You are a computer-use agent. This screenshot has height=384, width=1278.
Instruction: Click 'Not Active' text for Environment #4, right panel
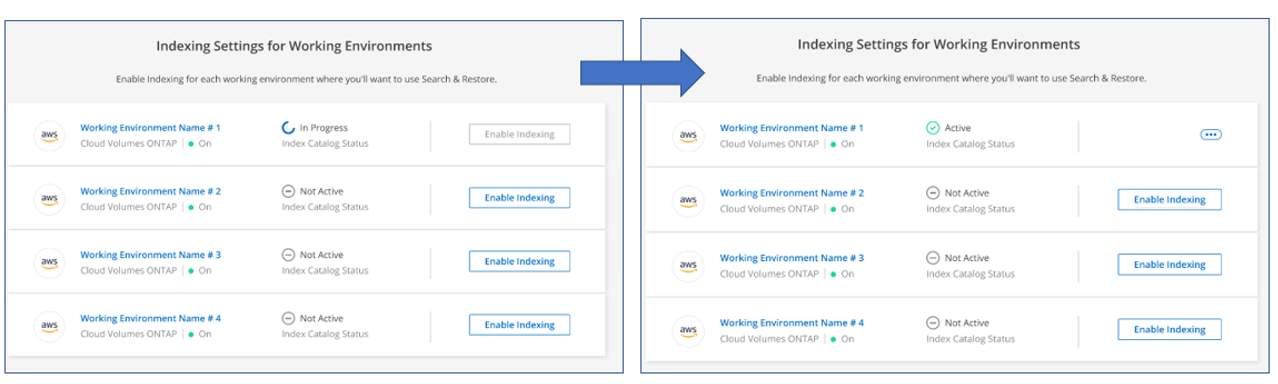(x=967, y=323)
